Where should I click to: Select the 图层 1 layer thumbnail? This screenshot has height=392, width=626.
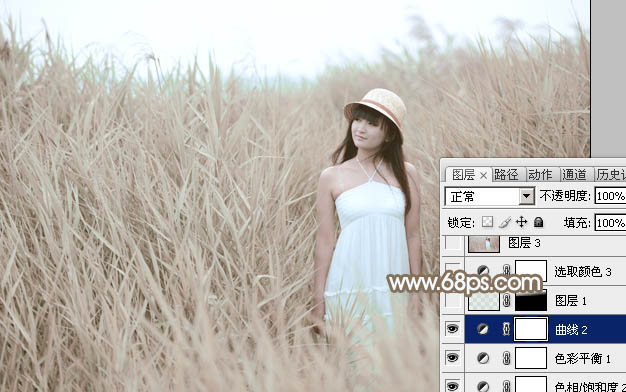[x=483, y=301]
